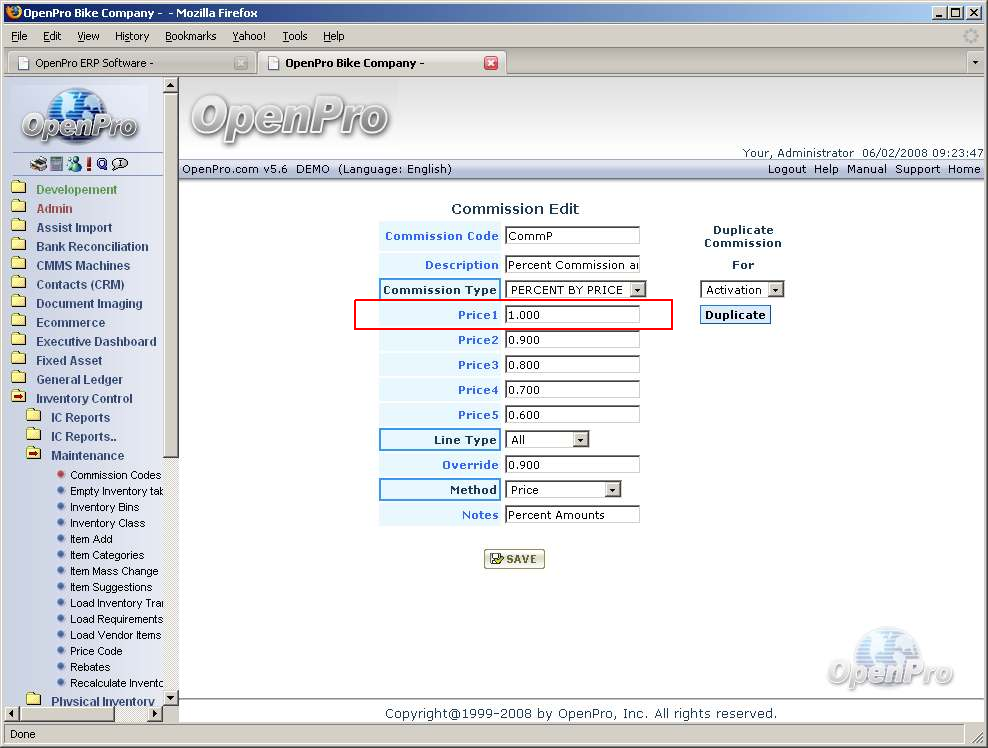988x748 pixels.
Task: Click the red exclamation mark icon
Action: [x=89, y=164]
